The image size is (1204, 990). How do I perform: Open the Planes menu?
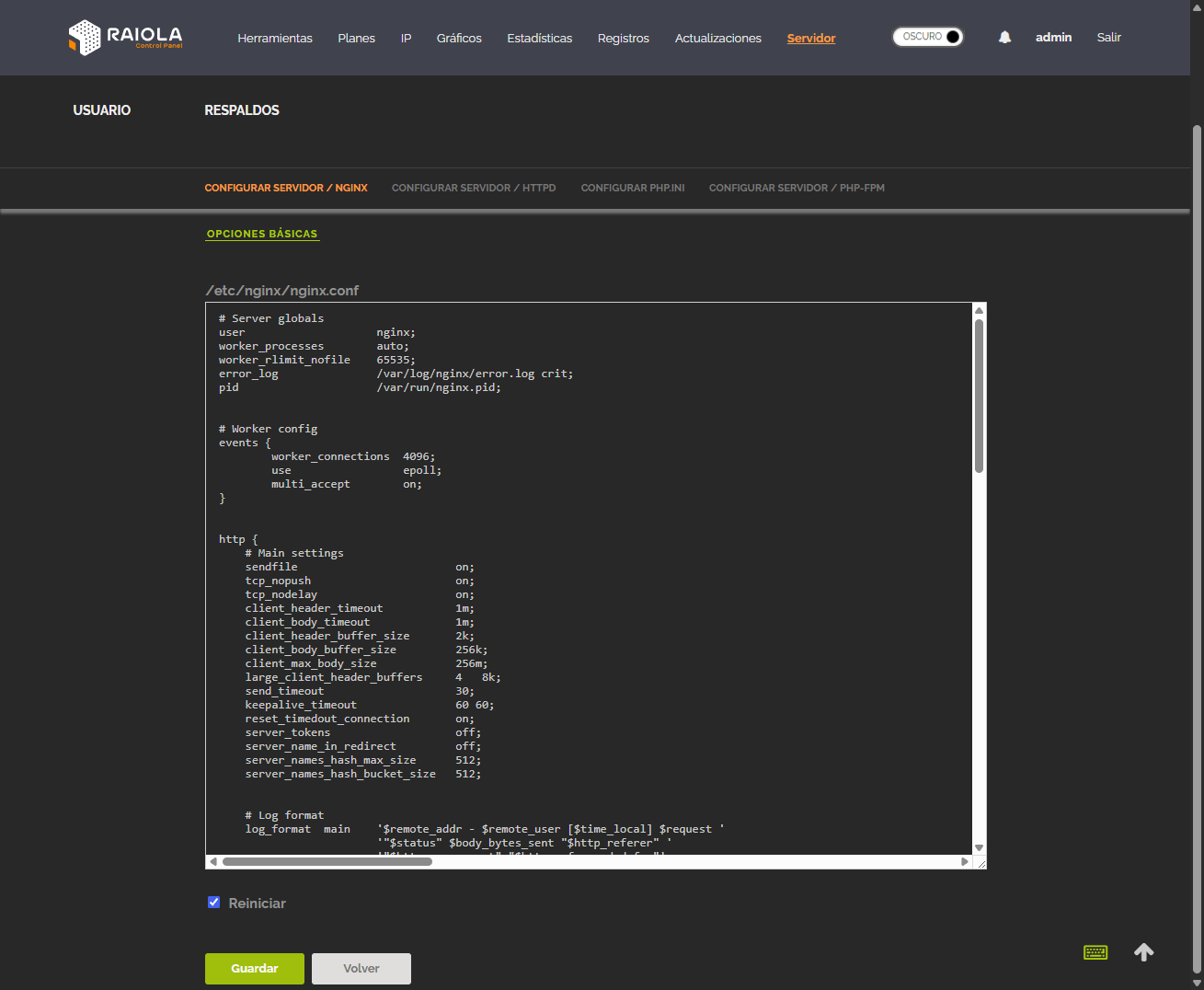(356, 38)
